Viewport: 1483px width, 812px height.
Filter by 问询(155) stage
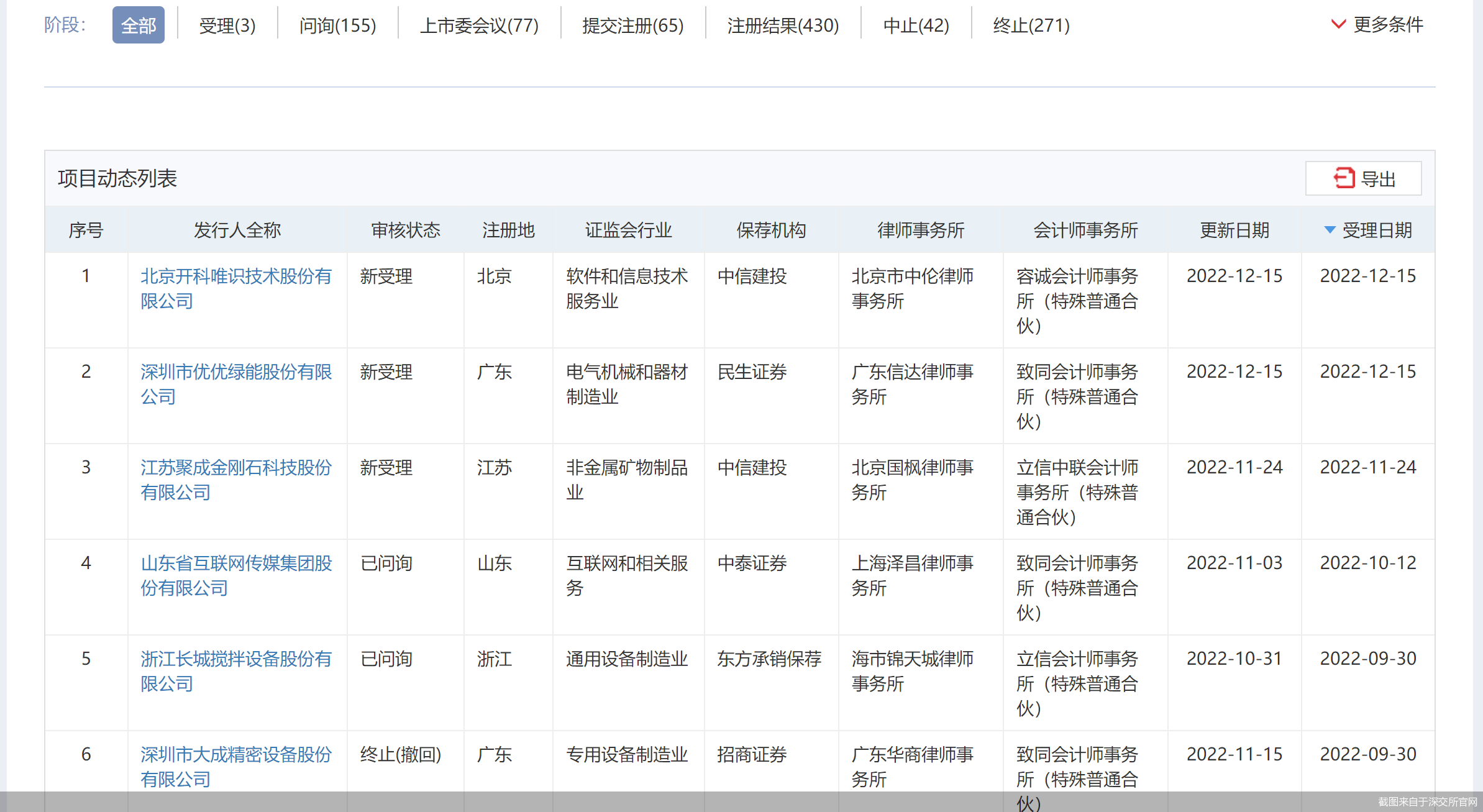[x=337, y=25]
